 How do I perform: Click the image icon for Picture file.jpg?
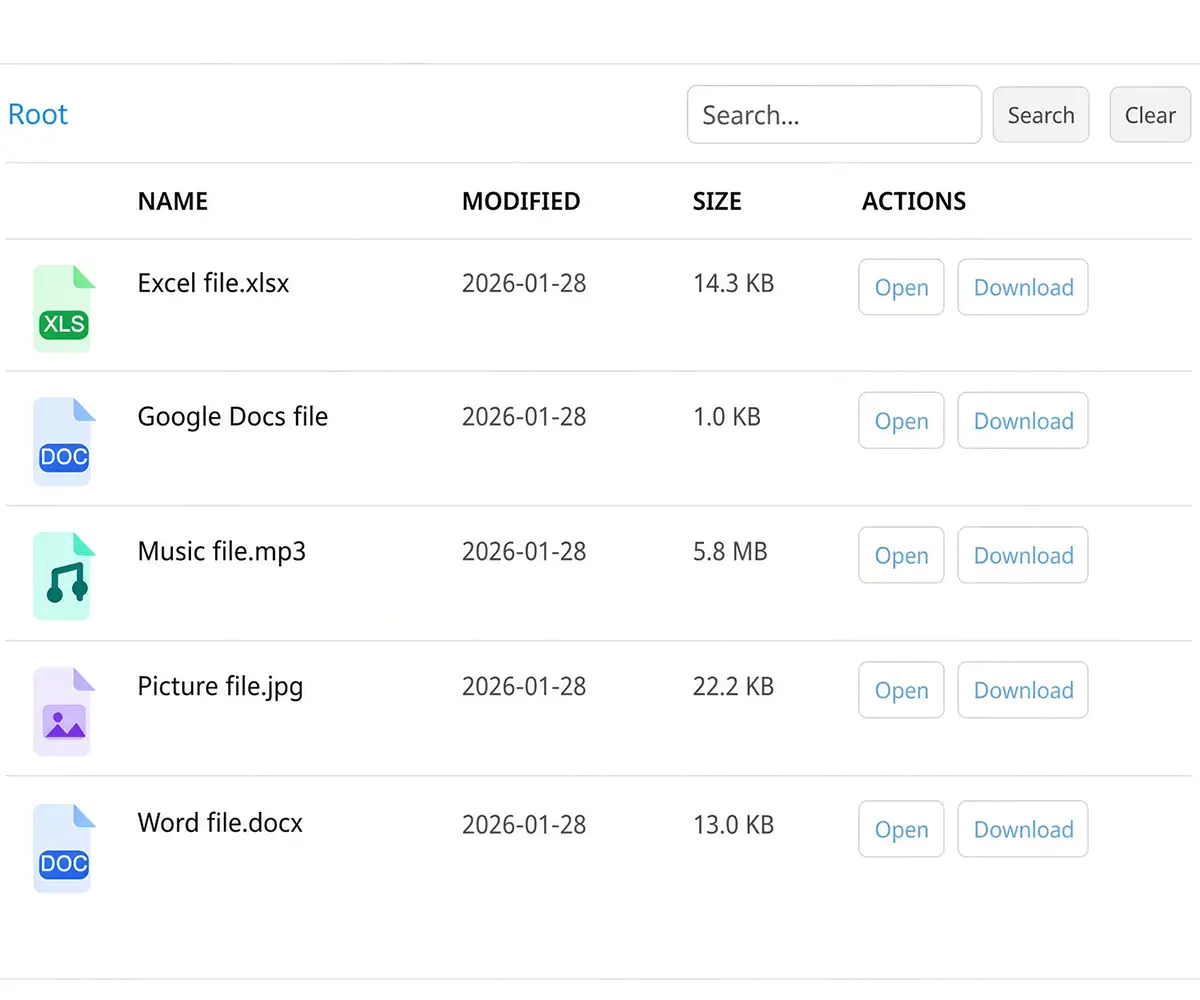64,711
